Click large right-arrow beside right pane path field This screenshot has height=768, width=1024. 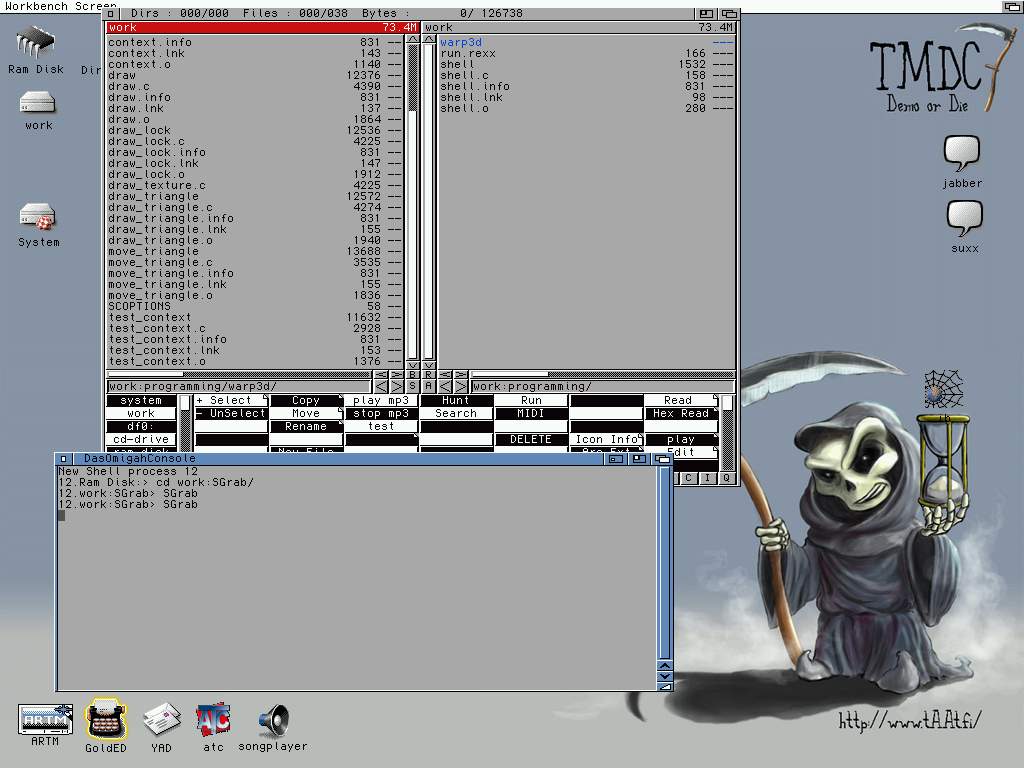[461, 386]
